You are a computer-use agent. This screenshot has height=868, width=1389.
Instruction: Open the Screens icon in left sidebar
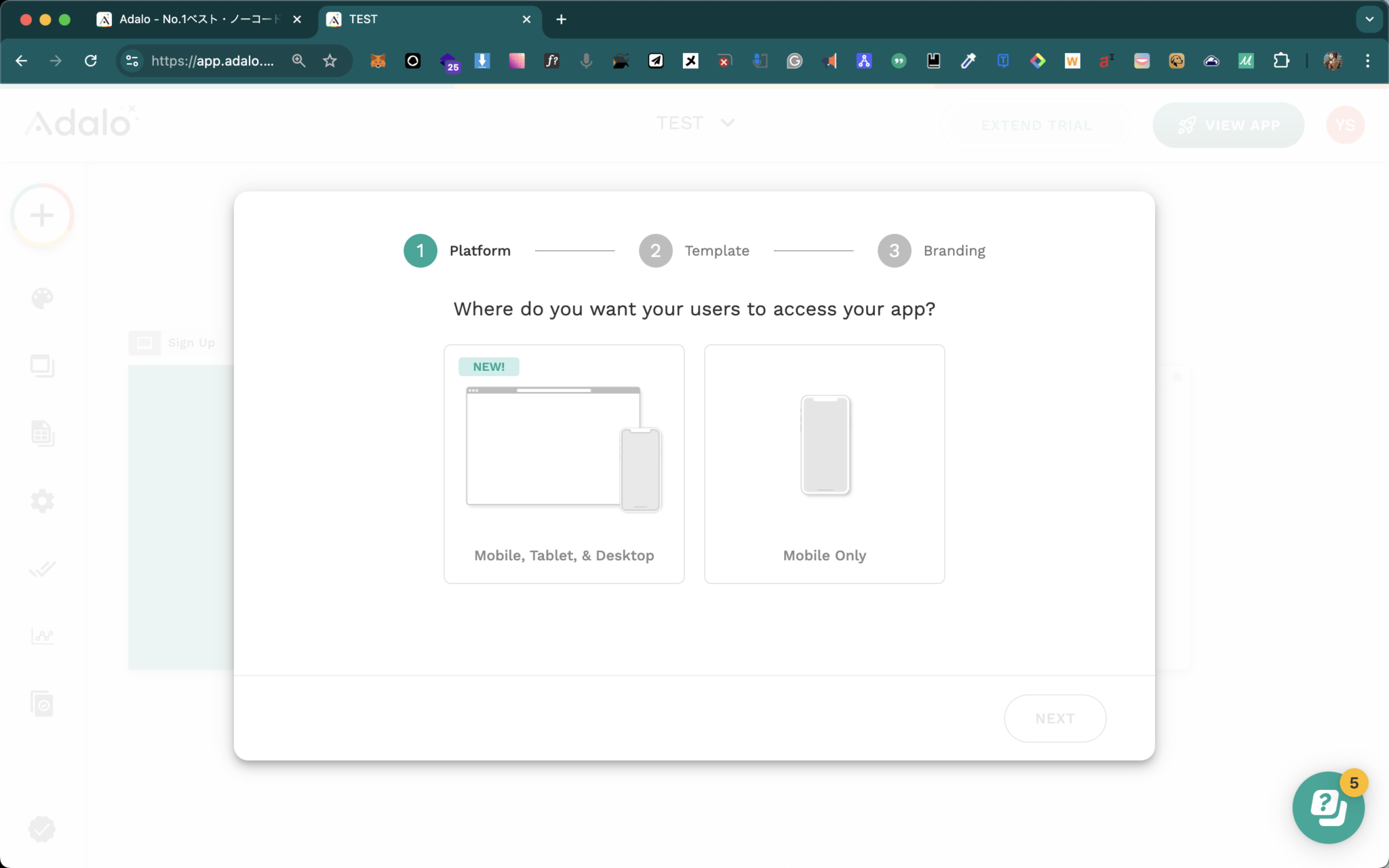coord(42,366)
